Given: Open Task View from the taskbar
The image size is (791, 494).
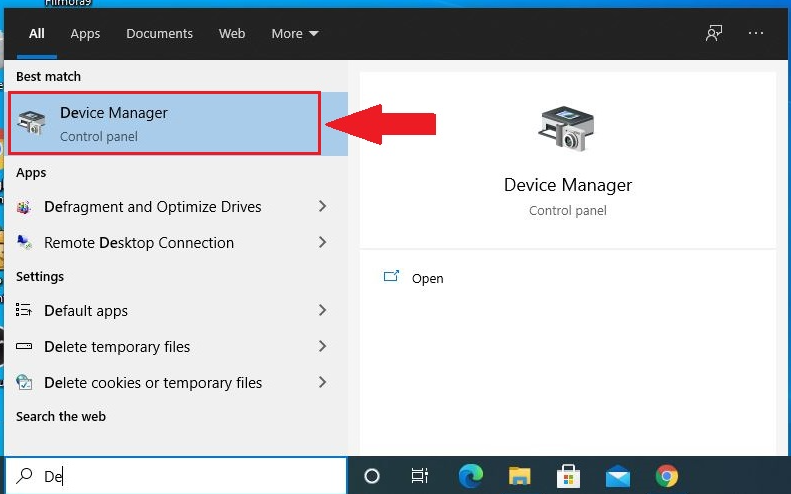Looking at the screenshot, I should (419, 476).
